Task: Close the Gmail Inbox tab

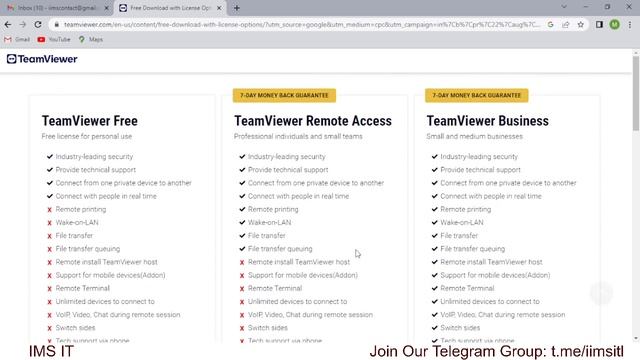Action: click(106, 8)
